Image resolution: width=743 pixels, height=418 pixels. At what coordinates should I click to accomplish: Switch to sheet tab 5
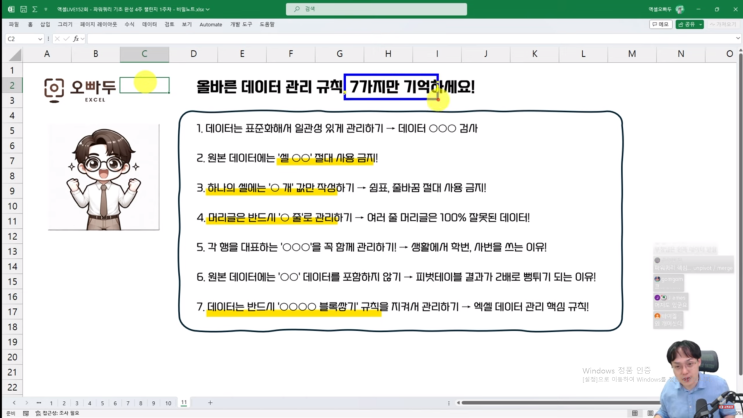[x=102, y=403]
